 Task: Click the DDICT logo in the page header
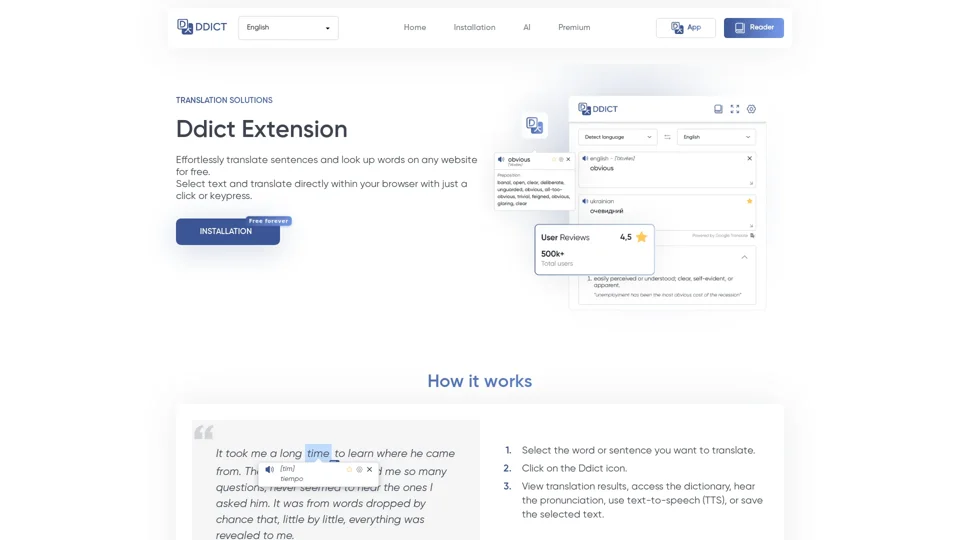201,27
